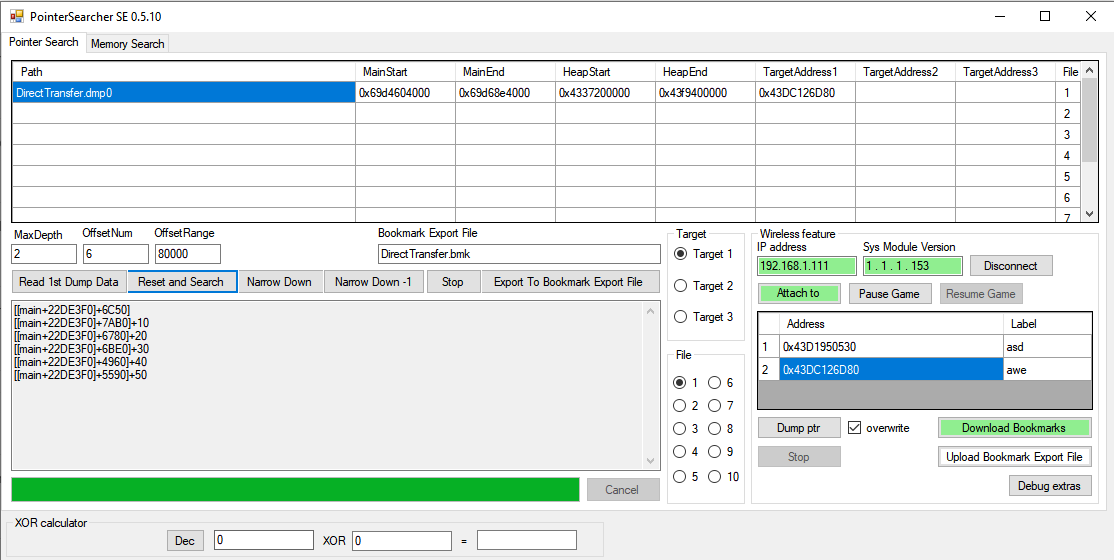Image resolution: width=1114 pixels, height=560 pixels.
Task: Click the Download Bookmarks button
Action: click(x=1015, y=428)
